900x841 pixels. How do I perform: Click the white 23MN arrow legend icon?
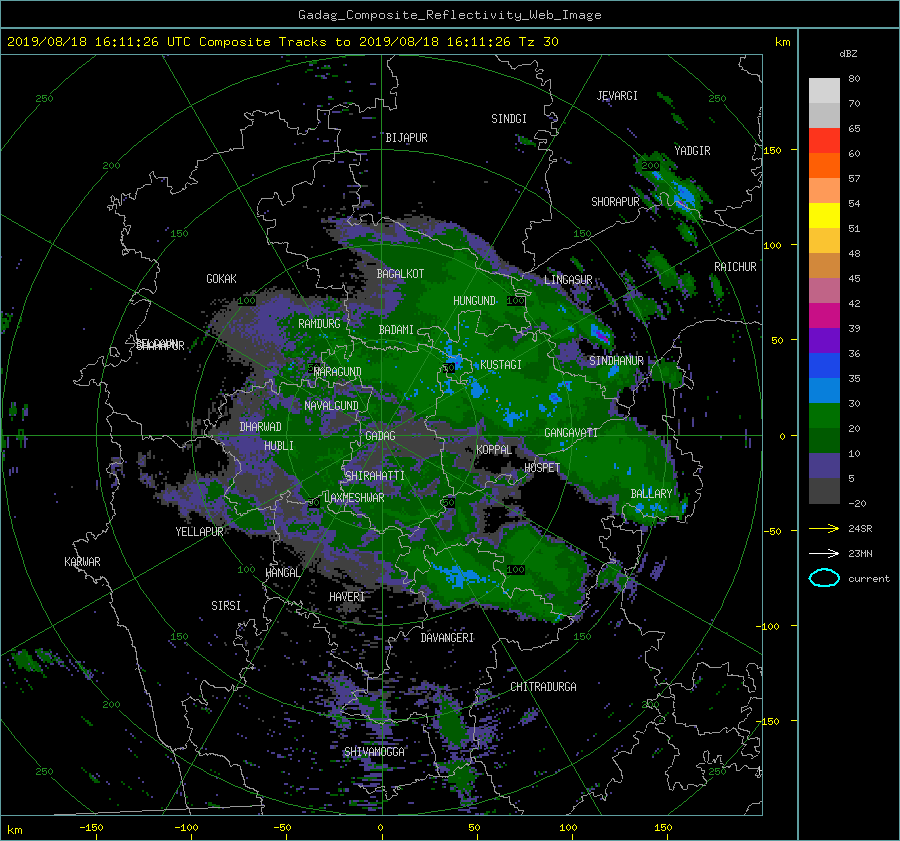click(824, 553)
